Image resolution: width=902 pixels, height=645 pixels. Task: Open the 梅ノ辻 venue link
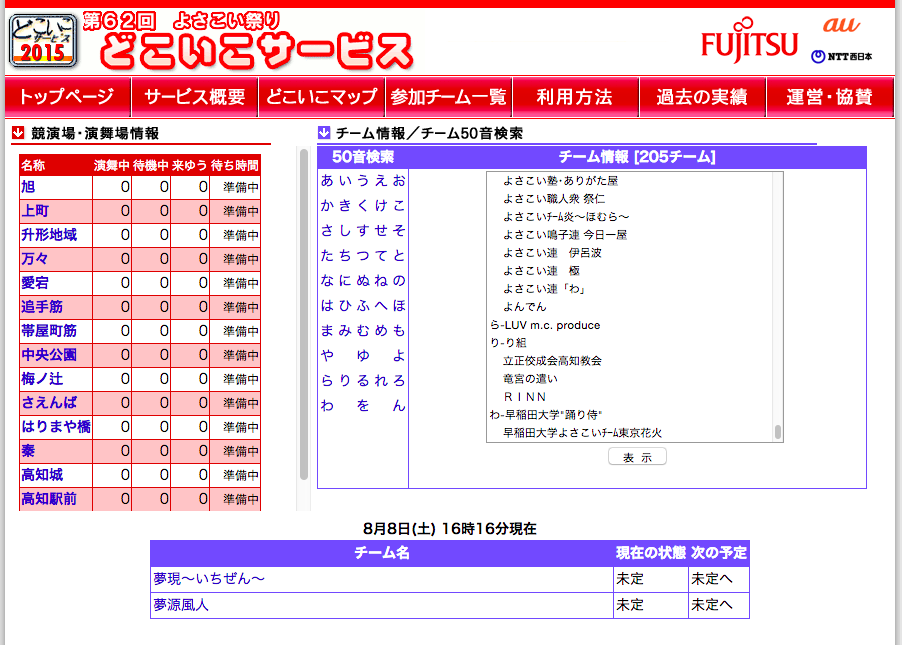click(x=42, y=379)
